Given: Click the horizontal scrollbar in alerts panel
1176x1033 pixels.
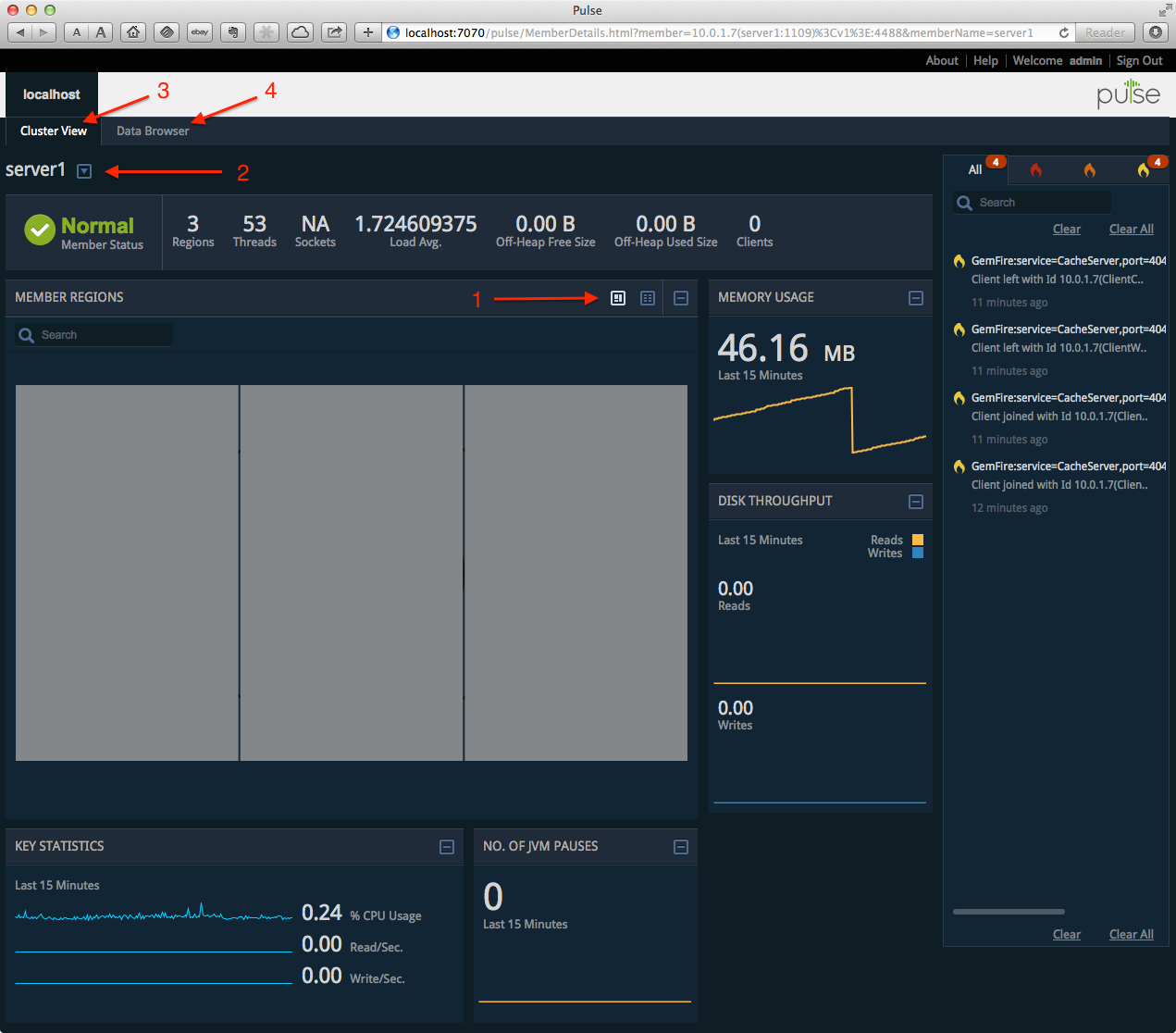Looking at the screenshot, I should click(x=1009, y=912).
